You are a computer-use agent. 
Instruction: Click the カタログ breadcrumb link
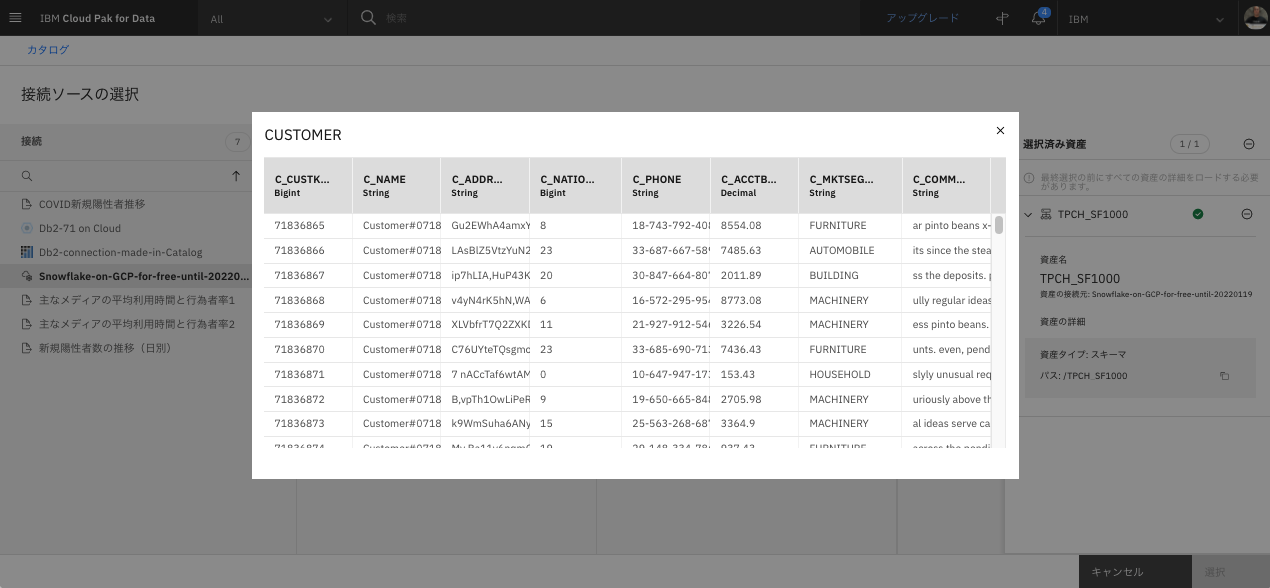(48, 50)
